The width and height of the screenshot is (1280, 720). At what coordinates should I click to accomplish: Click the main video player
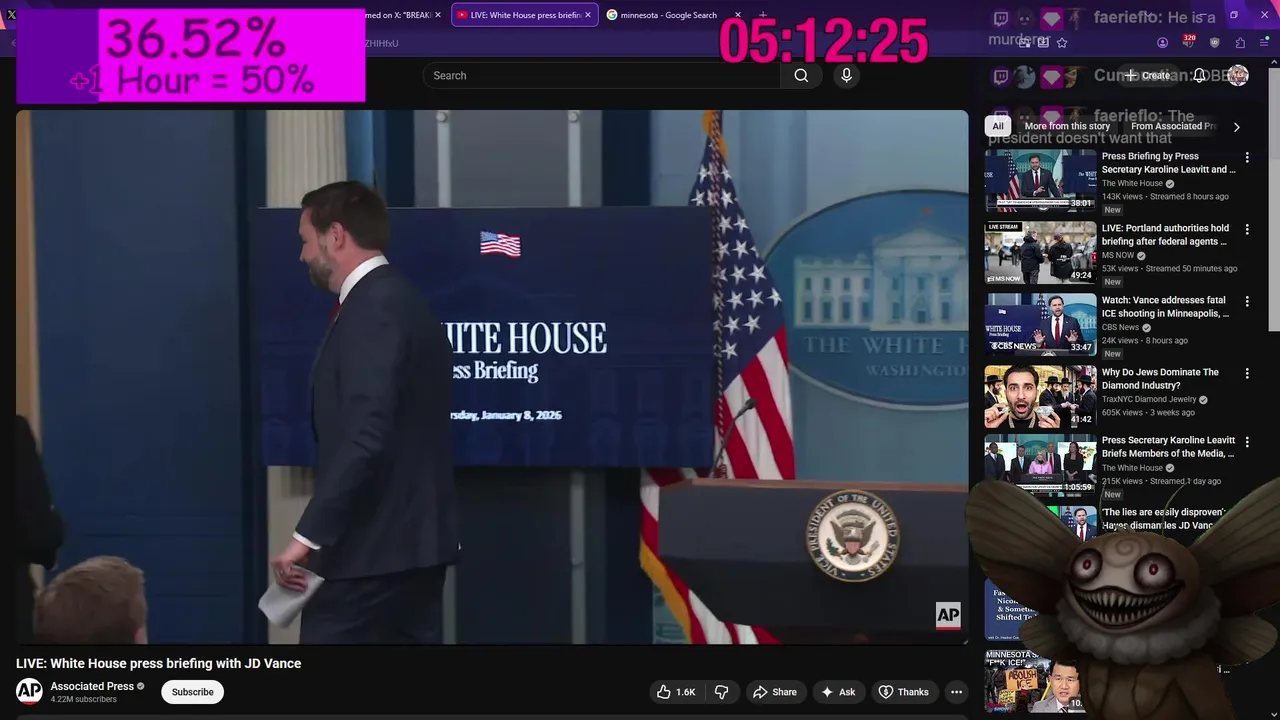pos(492,377)
